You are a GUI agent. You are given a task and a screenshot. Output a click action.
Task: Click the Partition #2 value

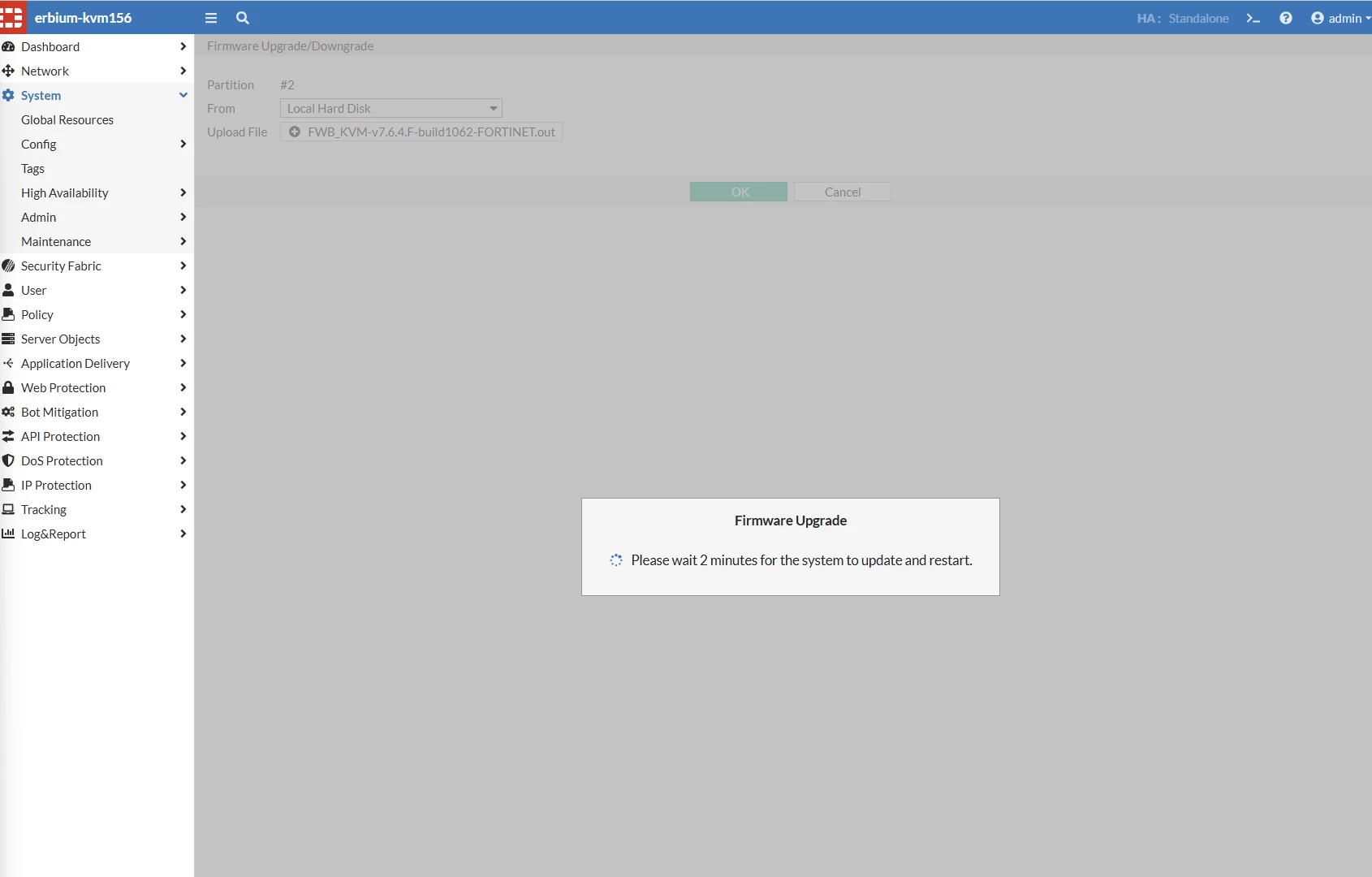point(287,84)
